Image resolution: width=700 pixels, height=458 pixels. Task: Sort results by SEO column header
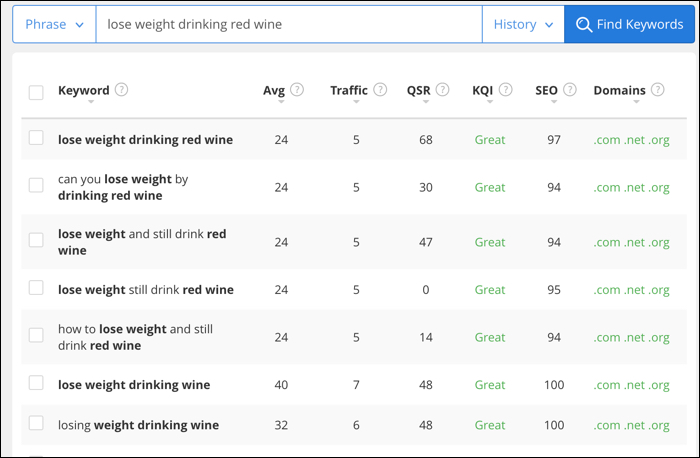pyautogui.click(x=546, y=90)
